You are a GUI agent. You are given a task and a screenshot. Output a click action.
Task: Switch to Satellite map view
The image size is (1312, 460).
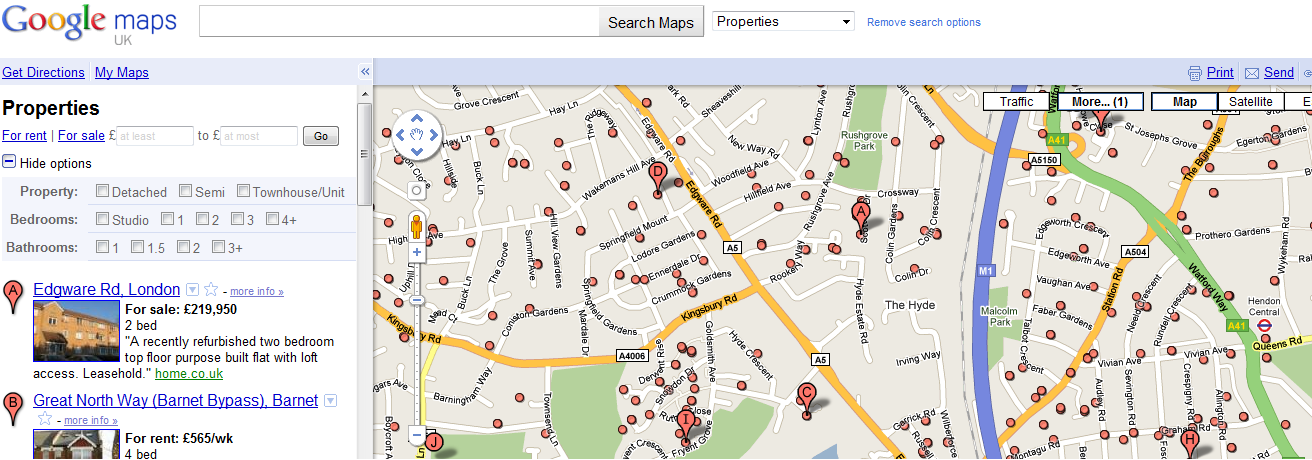tap(1250, 102)
